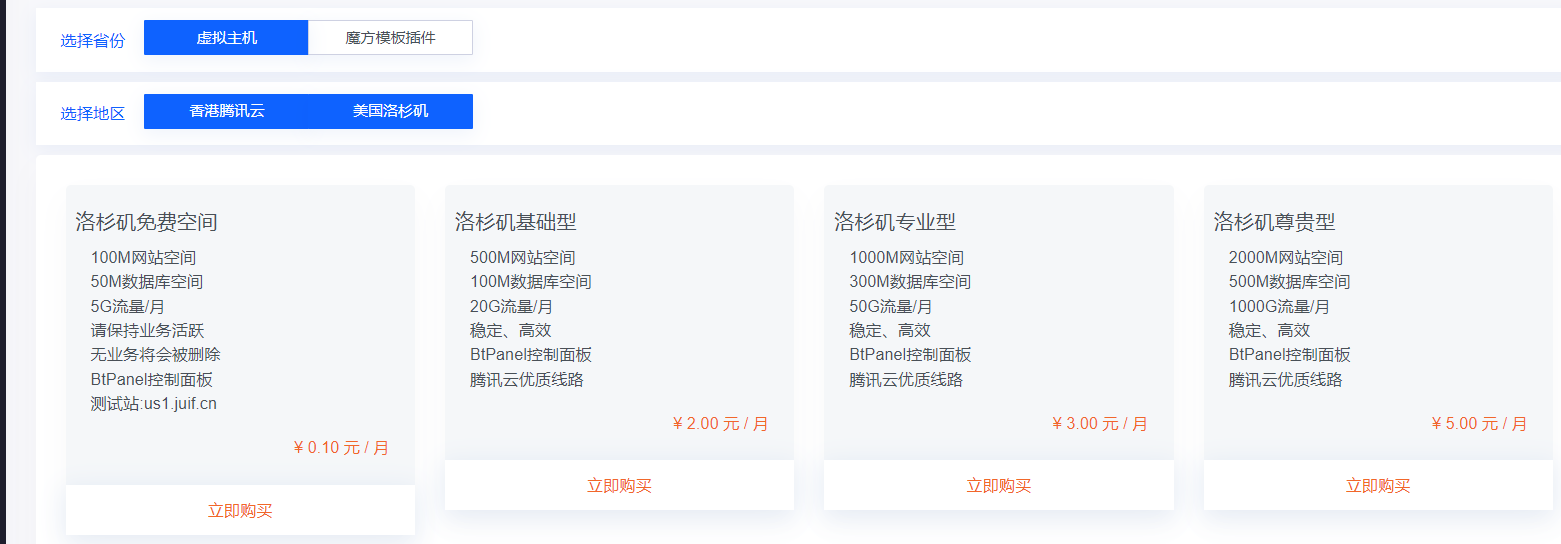
Task: Click 500M数据库空间 in 尊贵型 card
Action: pos(1290,282)
